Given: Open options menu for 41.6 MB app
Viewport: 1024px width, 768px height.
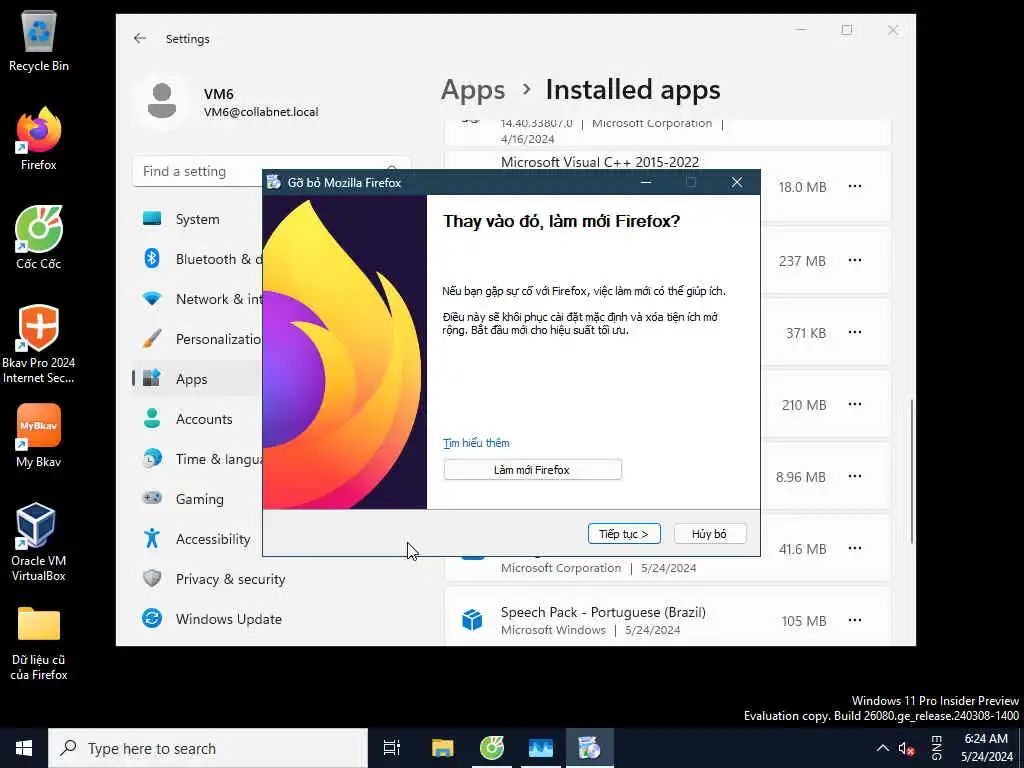Looking at the screenshot, I should tap(854, 549).
